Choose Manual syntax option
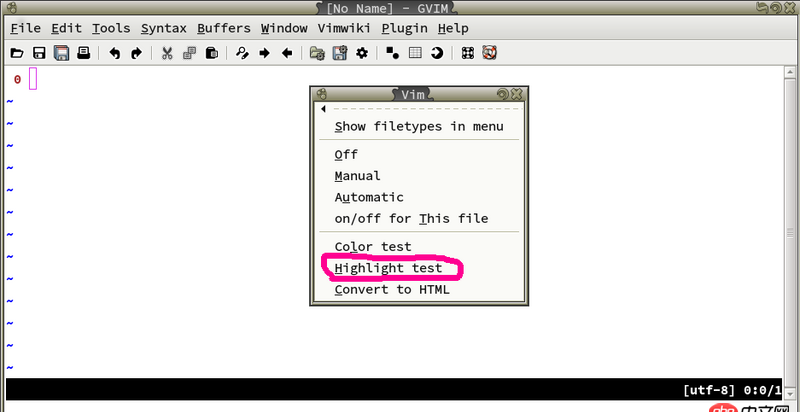The image size is (800, 412). point(419,176)
